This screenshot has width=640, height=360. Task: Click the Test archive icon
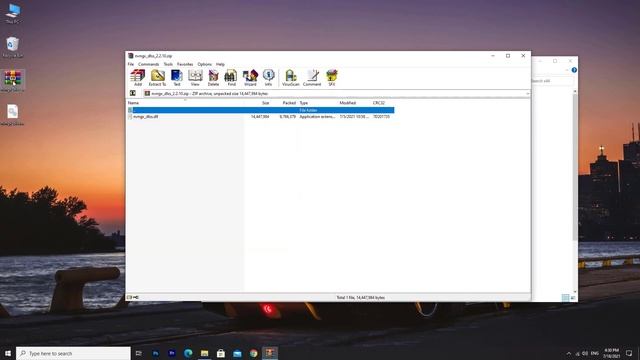pos(177,78)
